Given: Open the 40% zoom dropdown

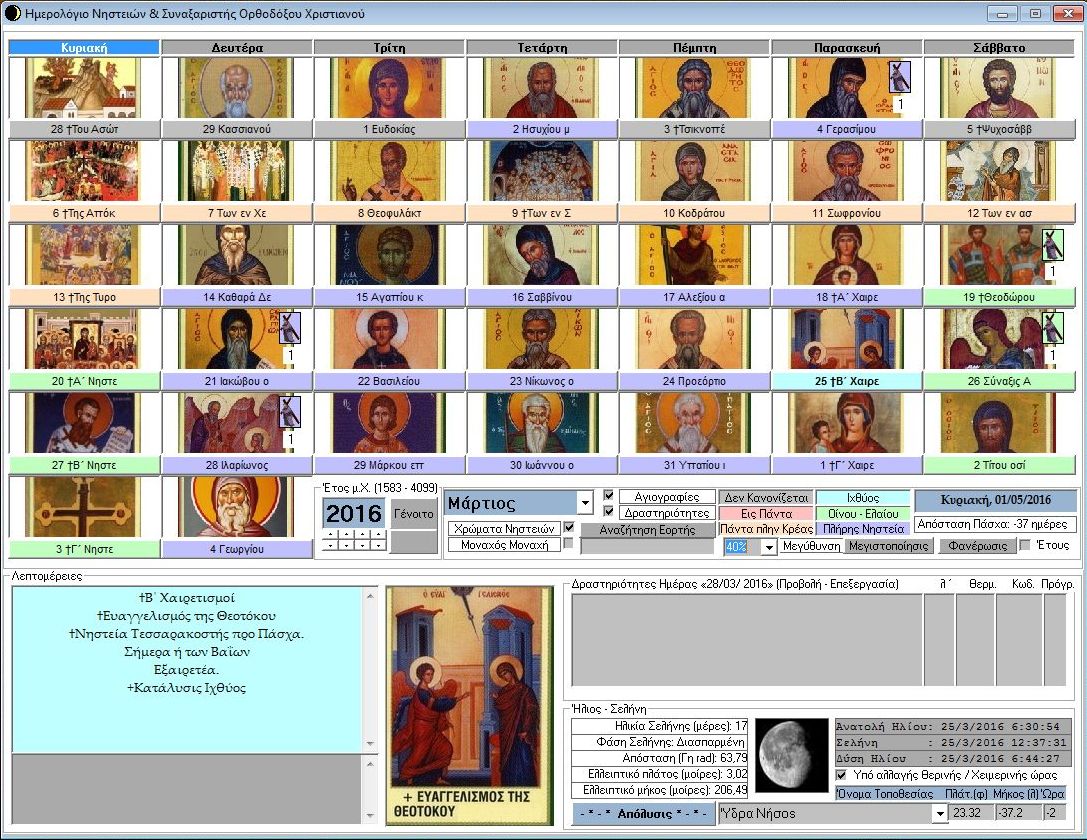Looking at the screenshot, I should click(769, 547).
